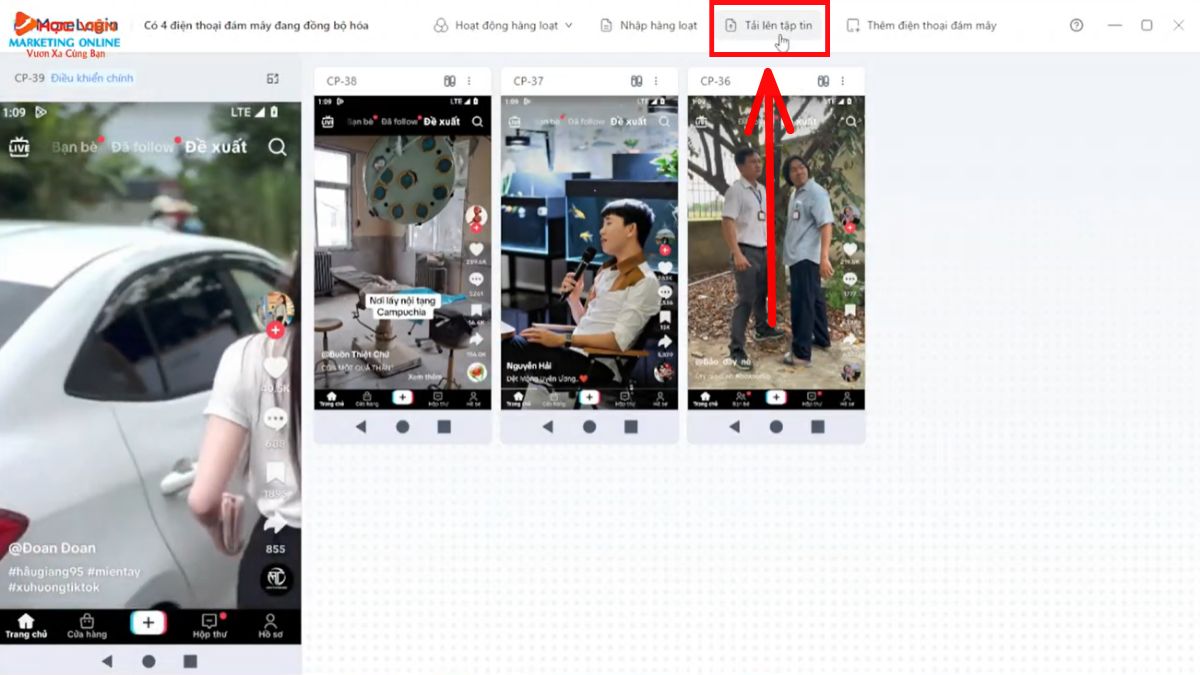Viewport: 1200px width, 675px height.
Task: Tap Android recents square on CP-36
Action: (x=818, y=427)
